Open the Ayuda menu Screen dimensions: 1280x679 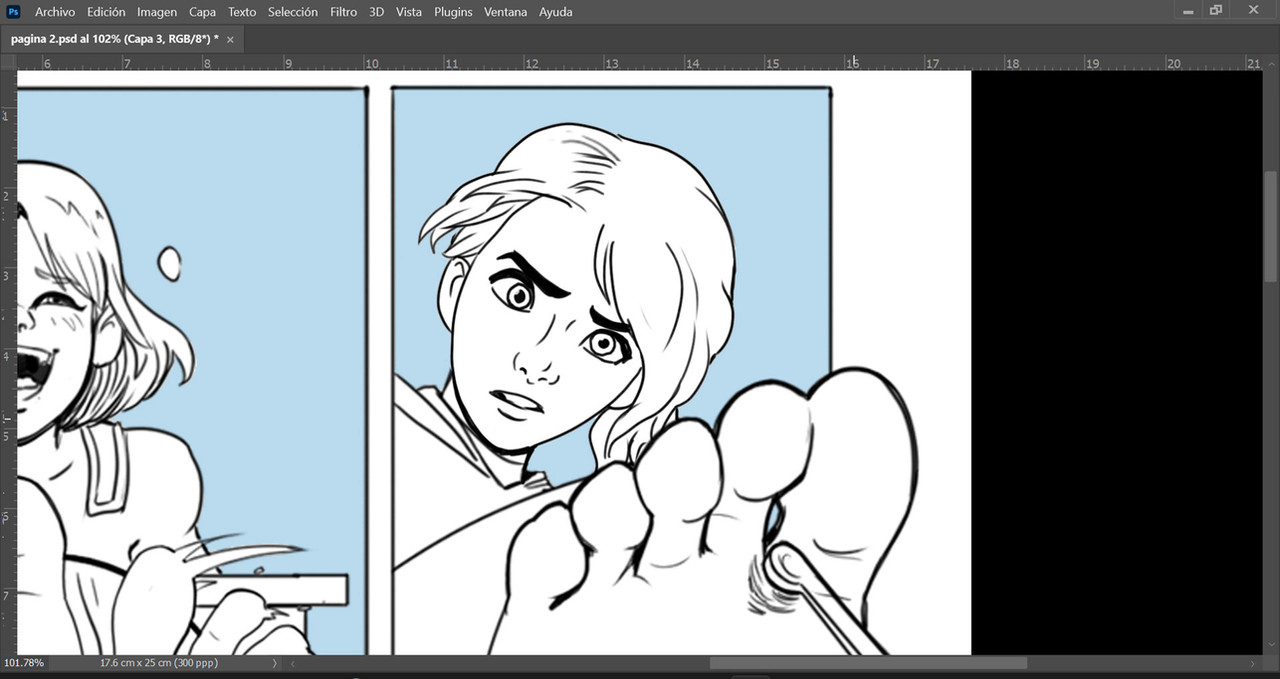click(x=556, y=12)
